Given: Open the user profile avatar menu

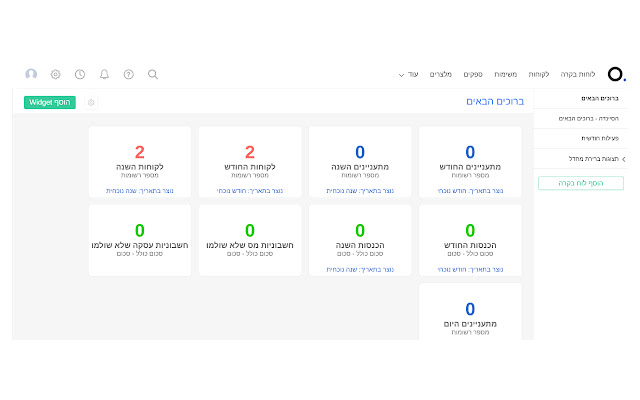Looking at the screenshot, I should click(x=31, y=74).
